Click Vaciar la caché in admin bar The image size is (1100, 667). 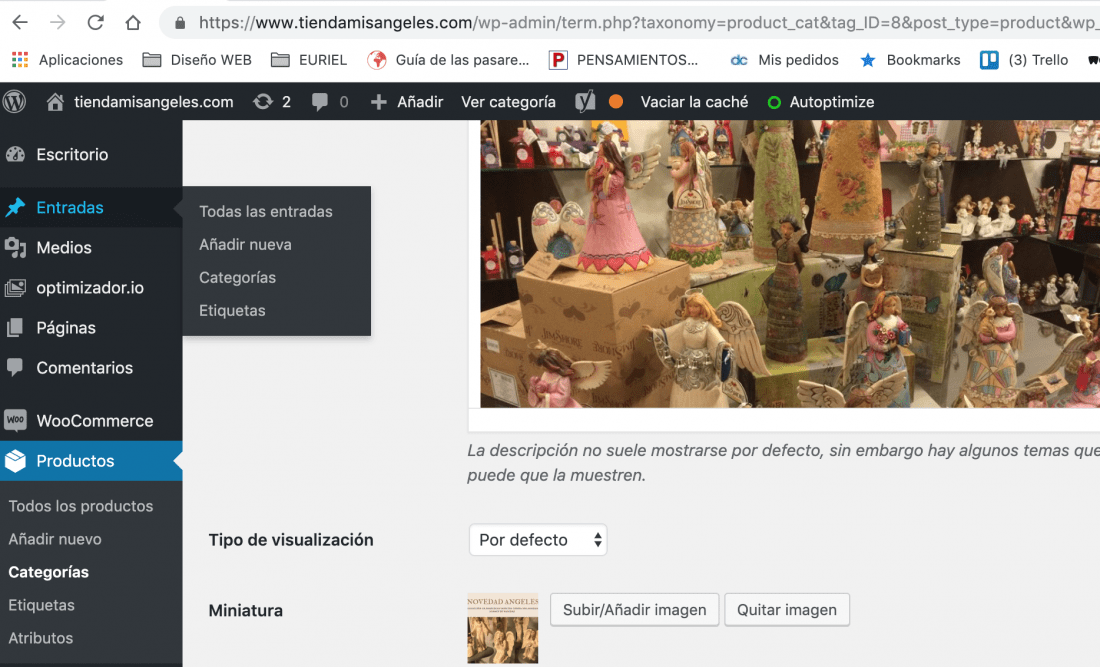pos(694,102)
